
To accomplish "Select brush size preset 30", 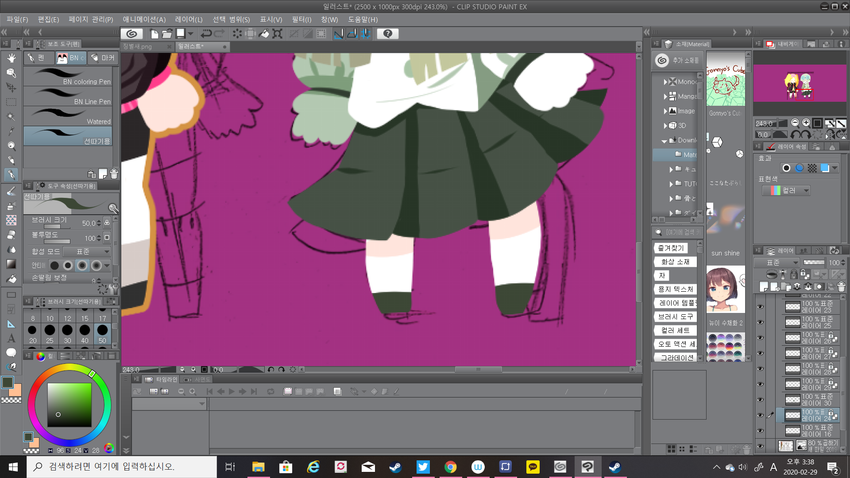I will click(67, 333).
